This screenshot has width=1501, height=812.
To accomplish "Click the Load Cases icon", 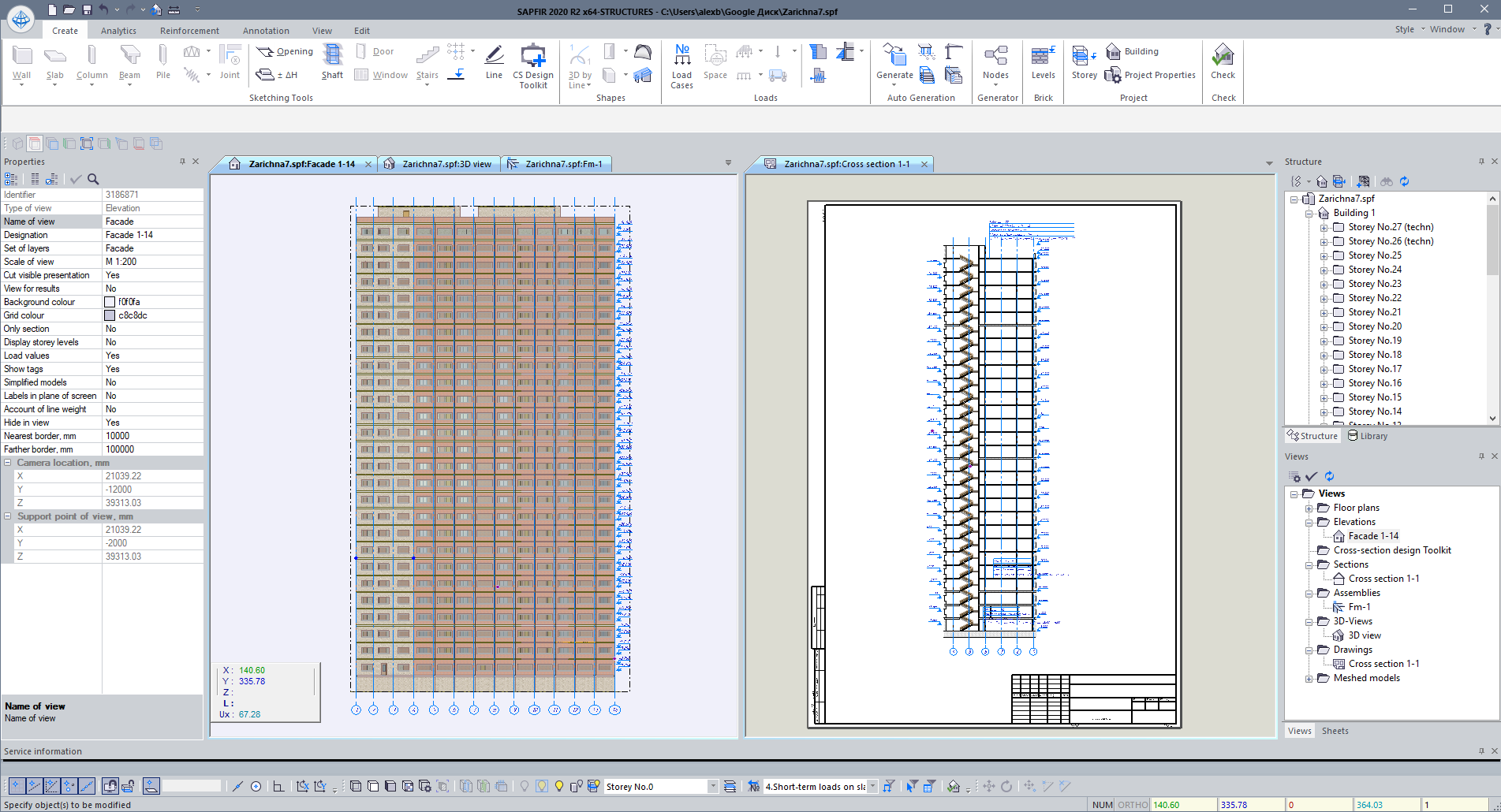I will click(x=681, y=63).
